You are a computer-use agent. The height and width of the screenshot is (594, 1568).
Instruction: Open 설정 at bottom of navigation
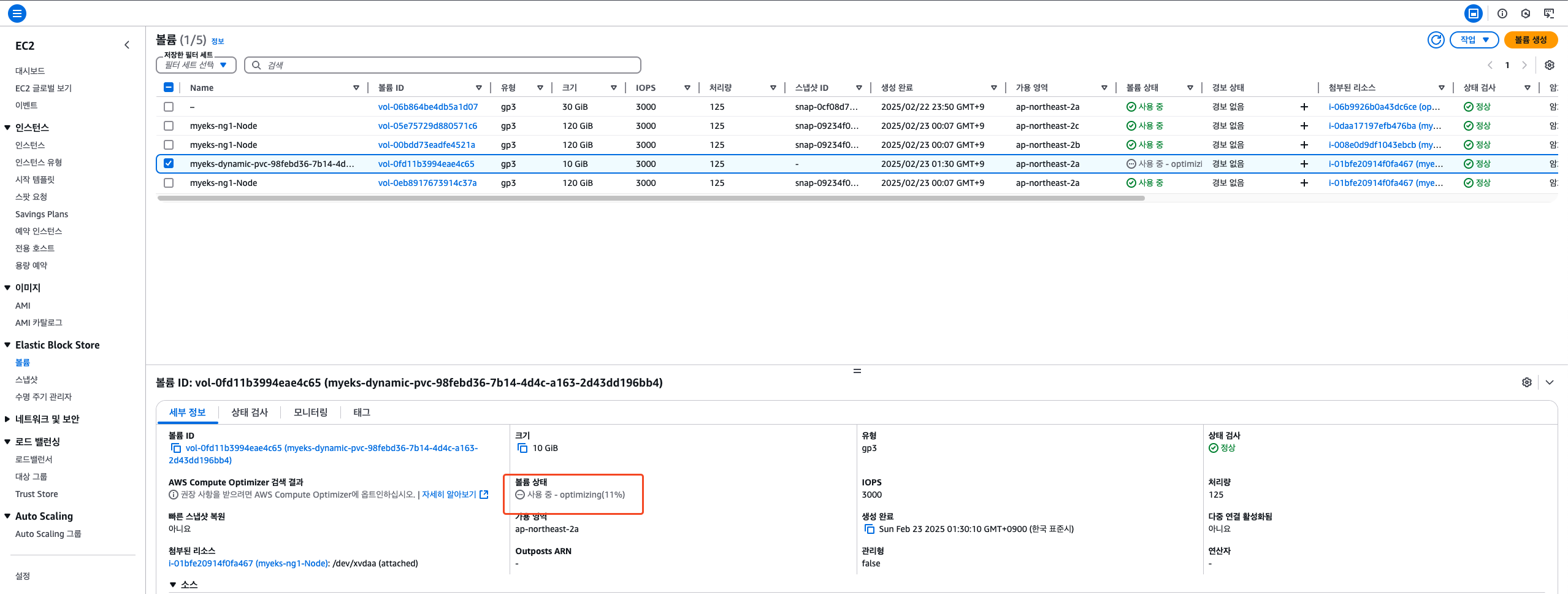click(23, 576)
